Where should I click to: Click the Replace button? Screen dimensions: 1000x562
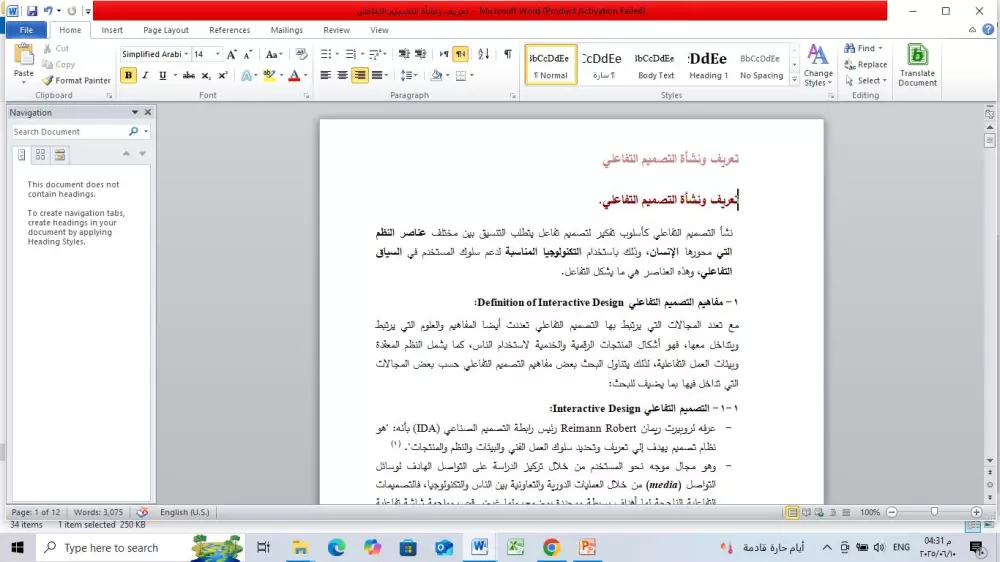click(x=865, y=64)
